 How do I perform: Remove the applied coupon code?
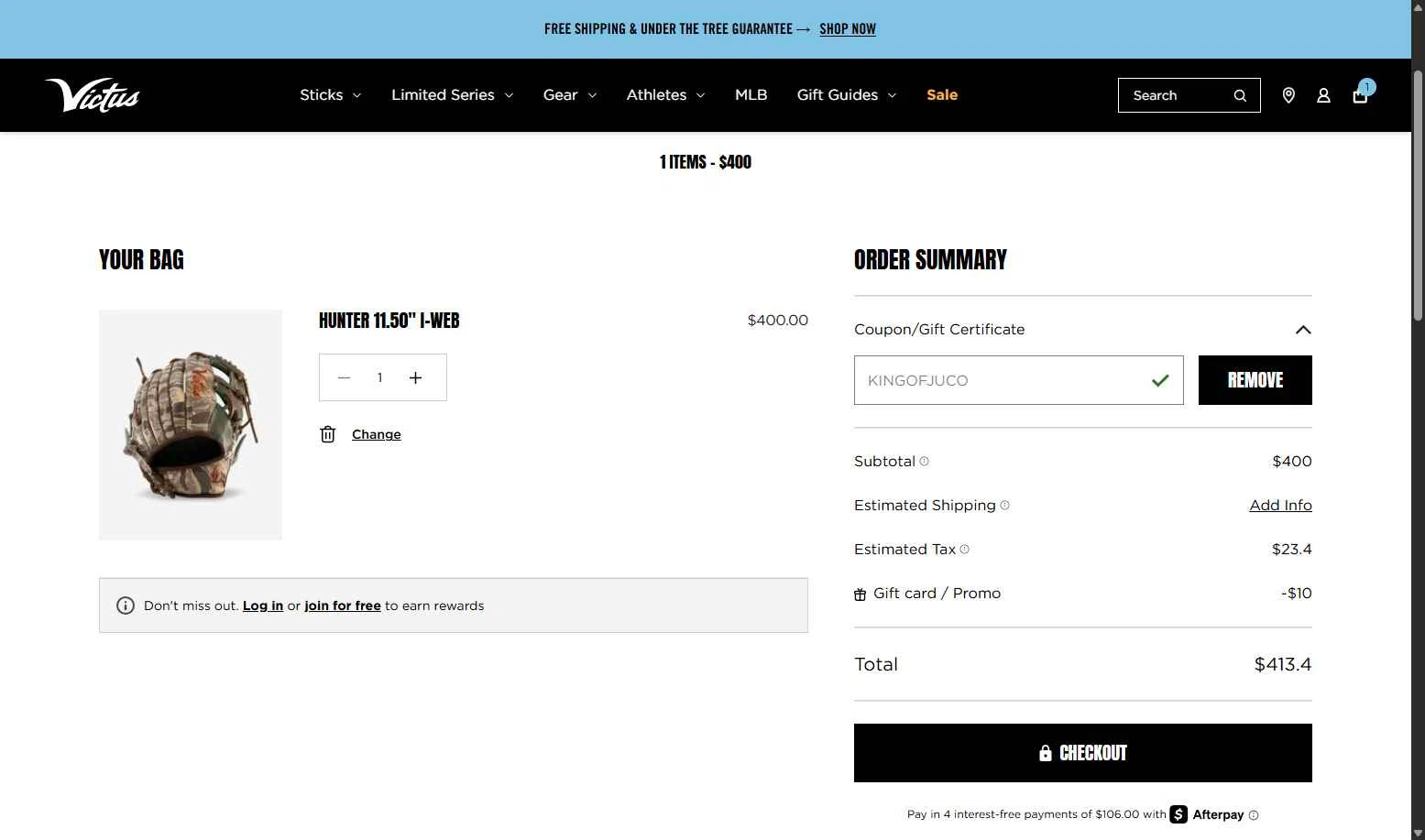(x=1255, y=380)
